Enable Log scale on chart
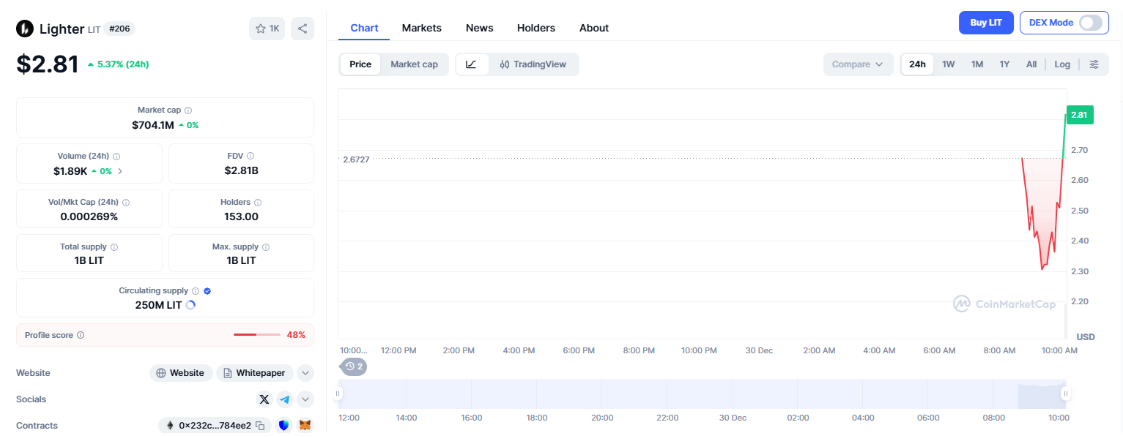 pyautogui.click(x=1062, y=64)
